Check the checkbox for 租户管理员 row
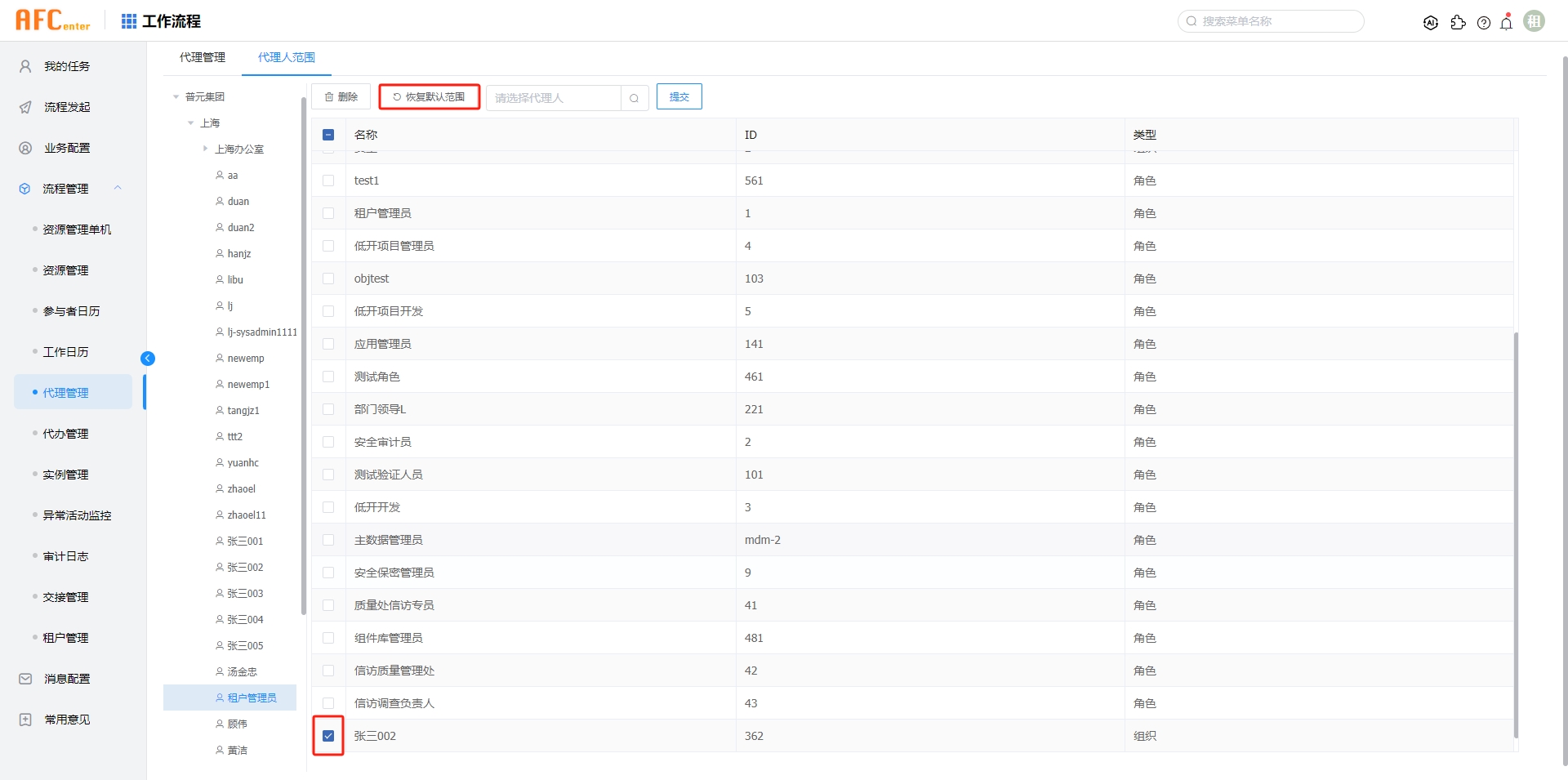Screen dimensions: 1568x780 [329, 212]
